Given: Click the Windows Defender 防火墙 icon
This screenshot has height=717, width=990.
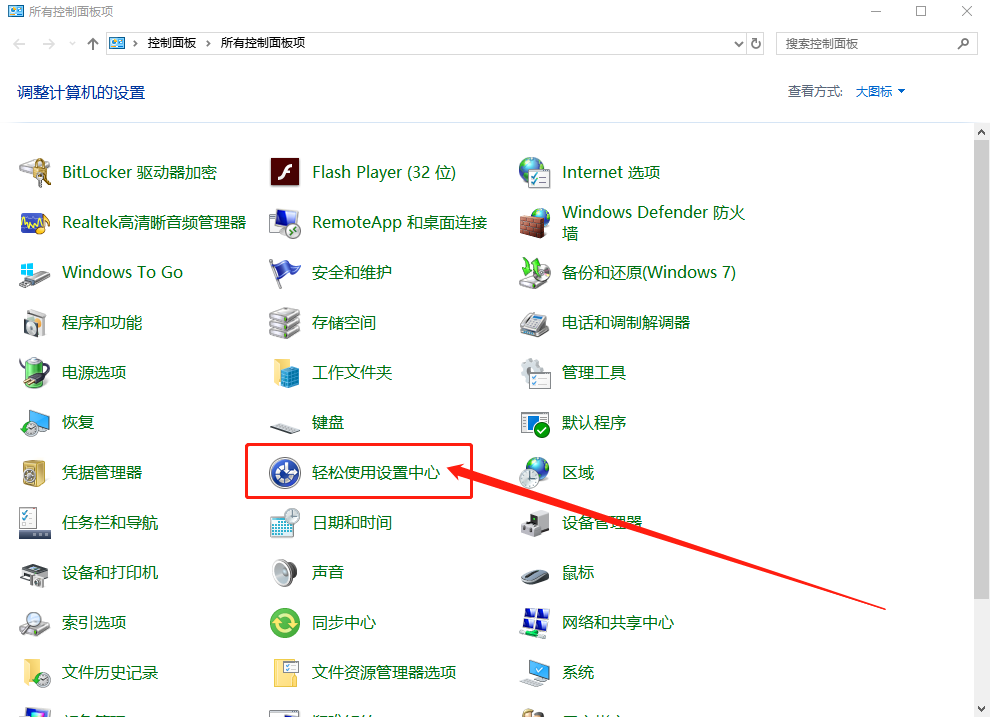Looking at the screenshot, I should (535, 222).
